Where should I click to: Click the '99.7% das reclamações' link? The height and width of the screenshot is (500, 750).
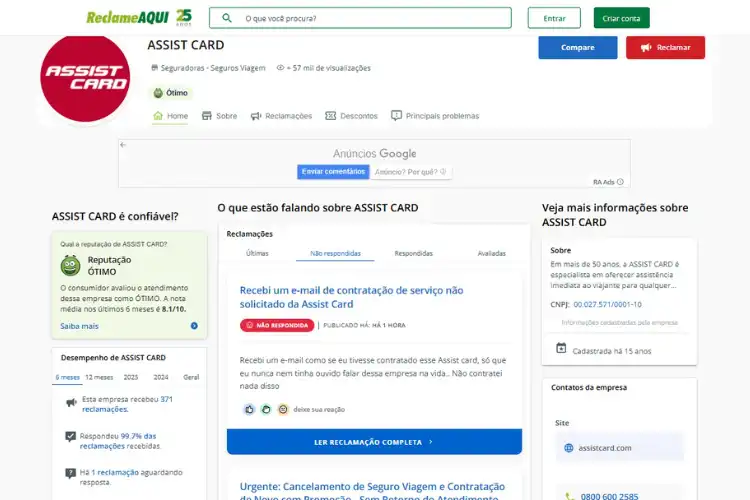pyautogui.click(x=118, y=441)
